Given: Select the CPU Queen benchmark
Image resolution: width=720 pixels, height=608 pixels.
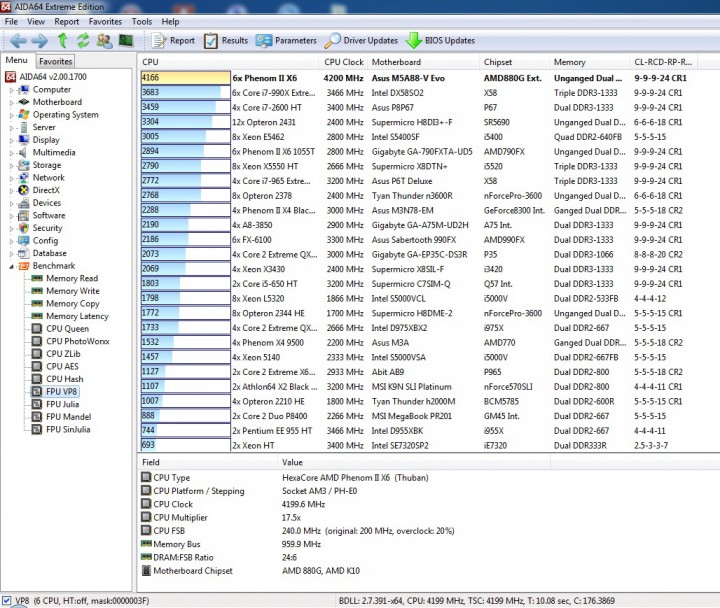Looking at the screenshot, I should click(67, 329).
